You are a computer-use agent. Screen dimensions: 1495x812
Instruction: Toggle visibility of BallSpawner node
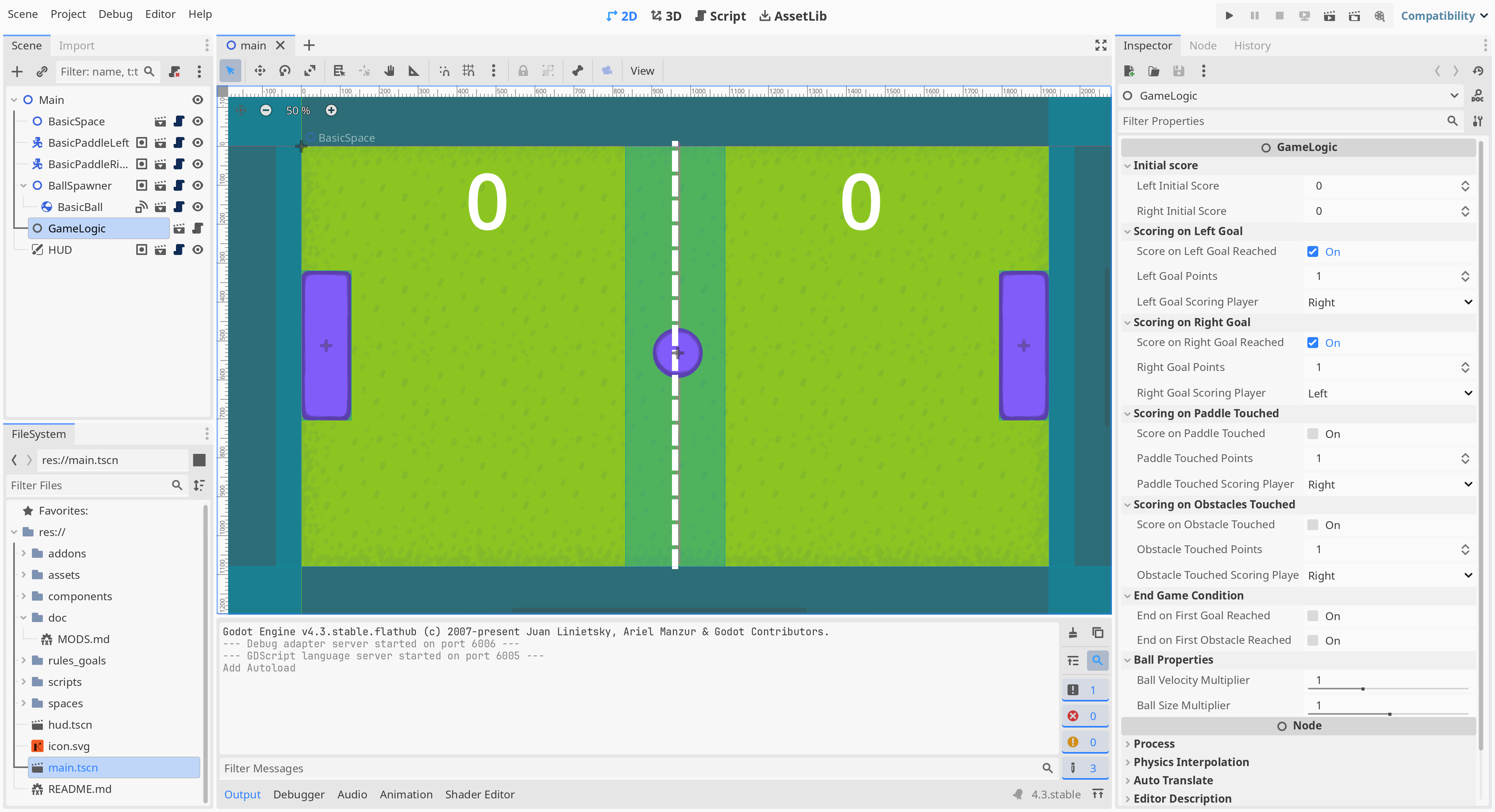click(x=198, y=186)
